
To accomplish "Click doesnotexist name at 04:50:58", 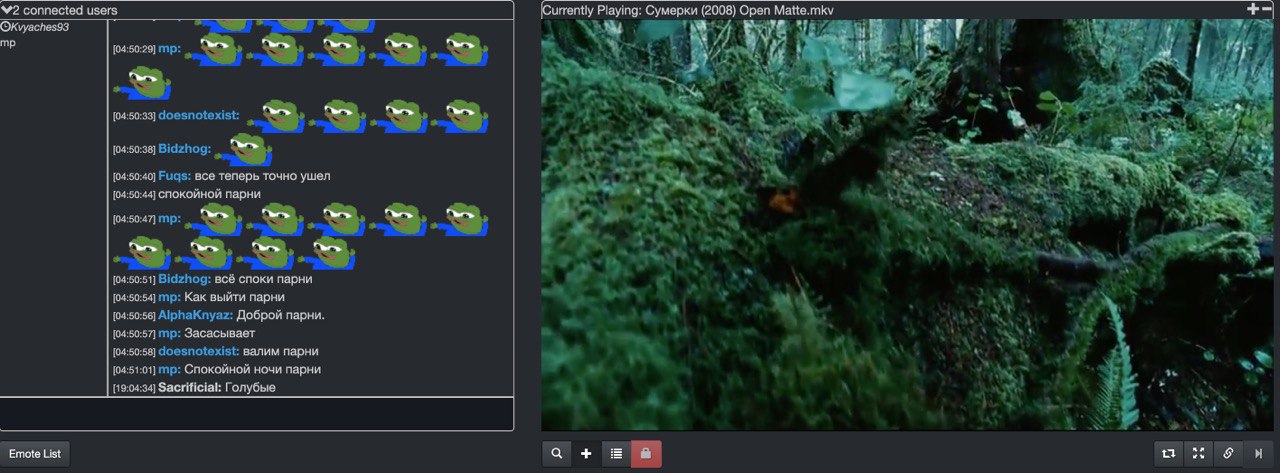I will pyautogui.click(x=199, y=351).
